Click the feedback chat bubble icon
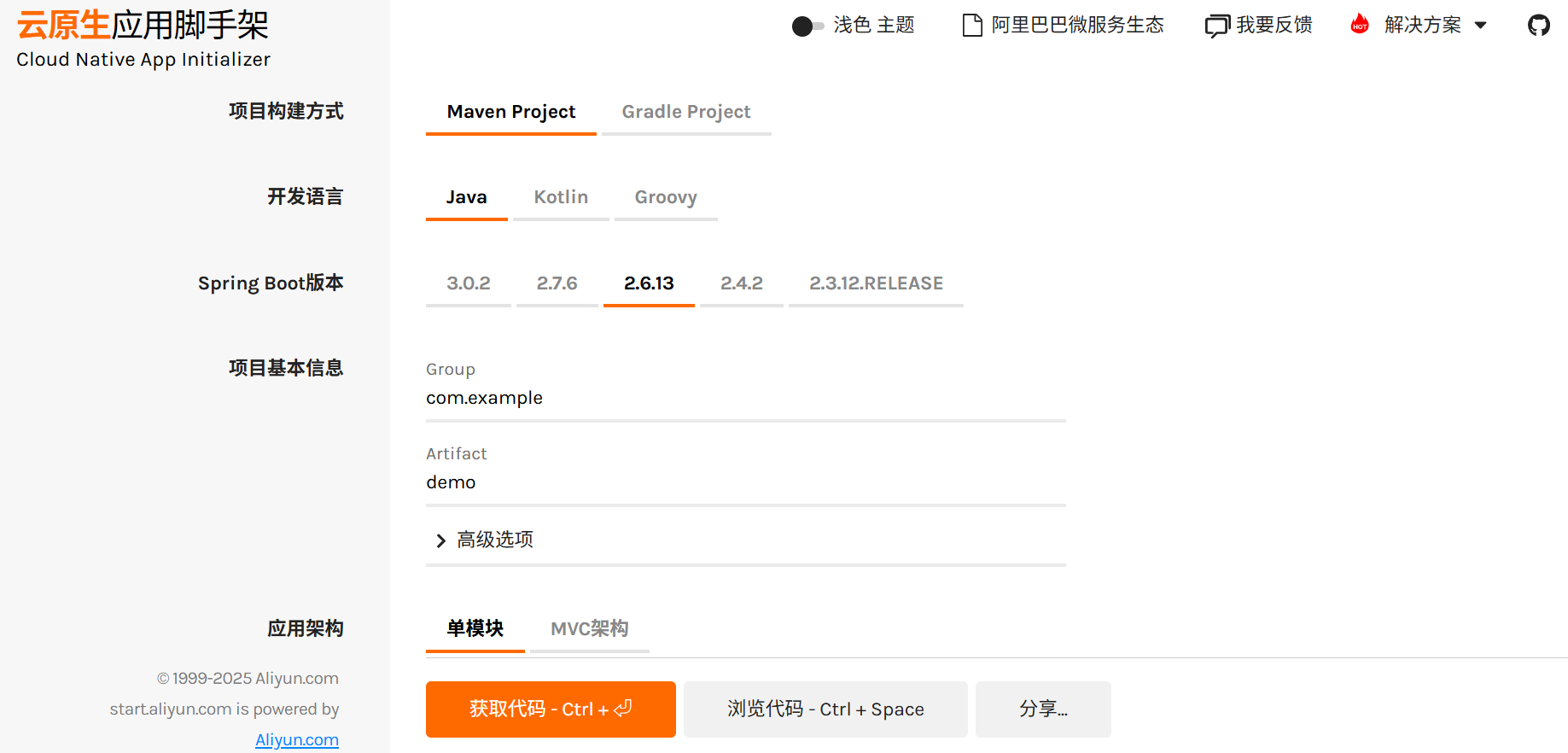 point(1217,26)
